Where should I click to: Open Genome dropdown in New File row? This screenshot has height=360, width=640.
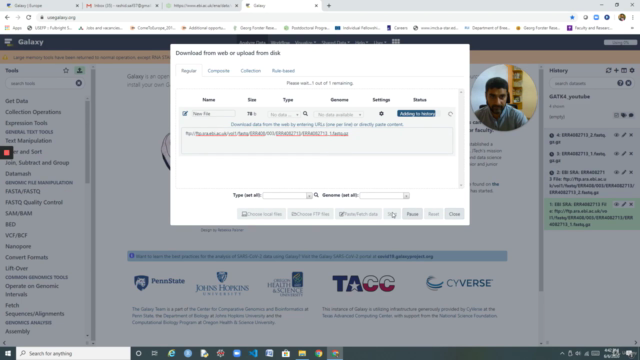[339, 115]
